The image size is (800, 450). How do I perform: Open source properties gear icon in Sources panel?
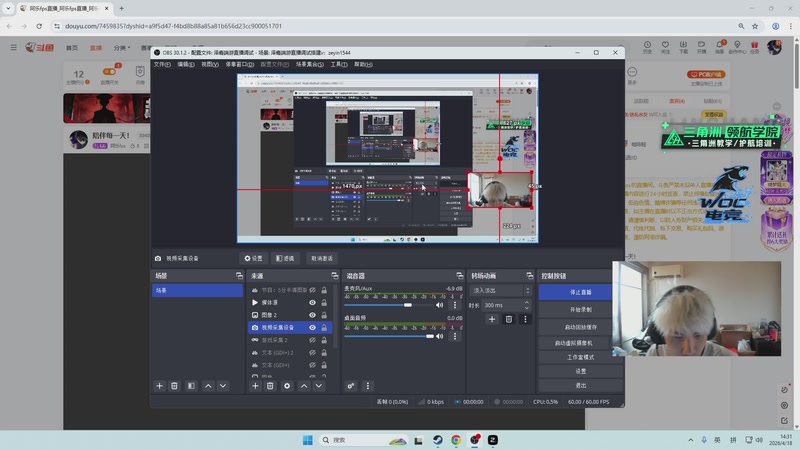pos(287,386)
